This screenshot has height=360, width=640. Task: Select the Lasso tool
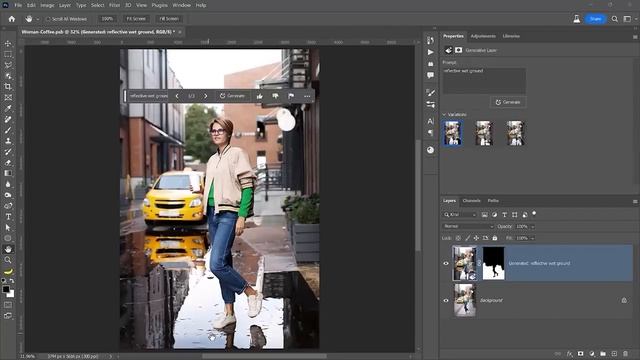click(x=8, y=65)
